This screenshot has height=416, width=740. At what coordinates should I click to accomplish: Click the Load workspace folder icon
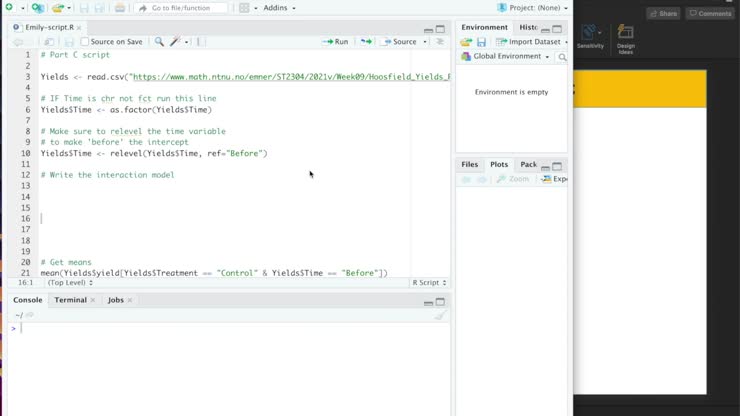466,42
